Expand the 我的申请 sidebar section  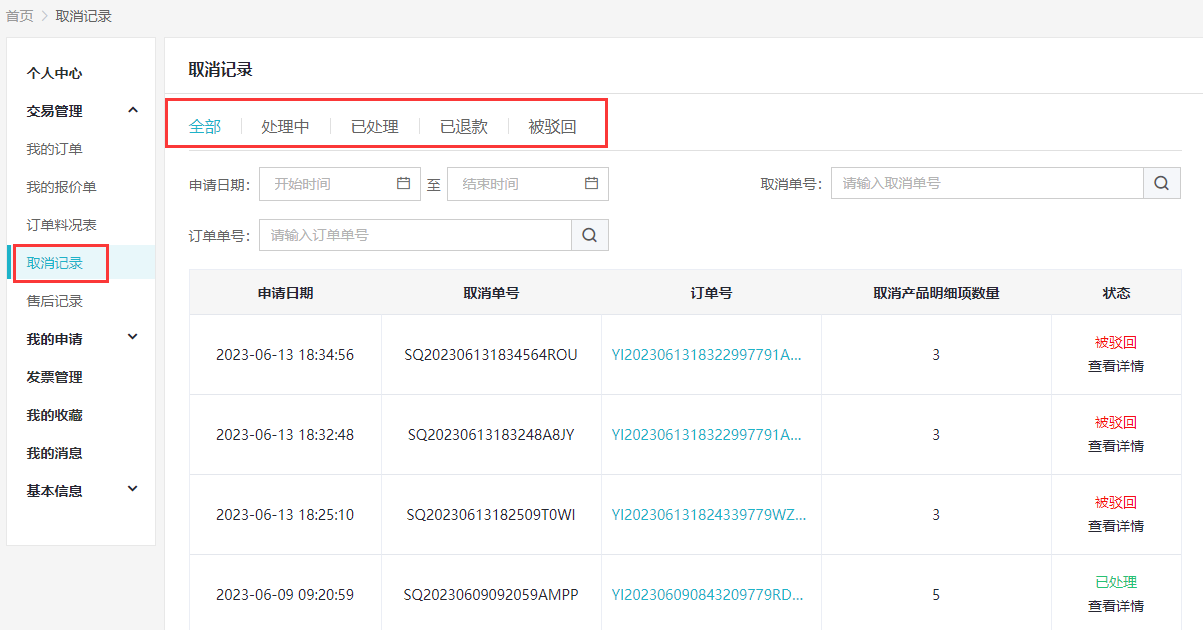click(133, 339)
